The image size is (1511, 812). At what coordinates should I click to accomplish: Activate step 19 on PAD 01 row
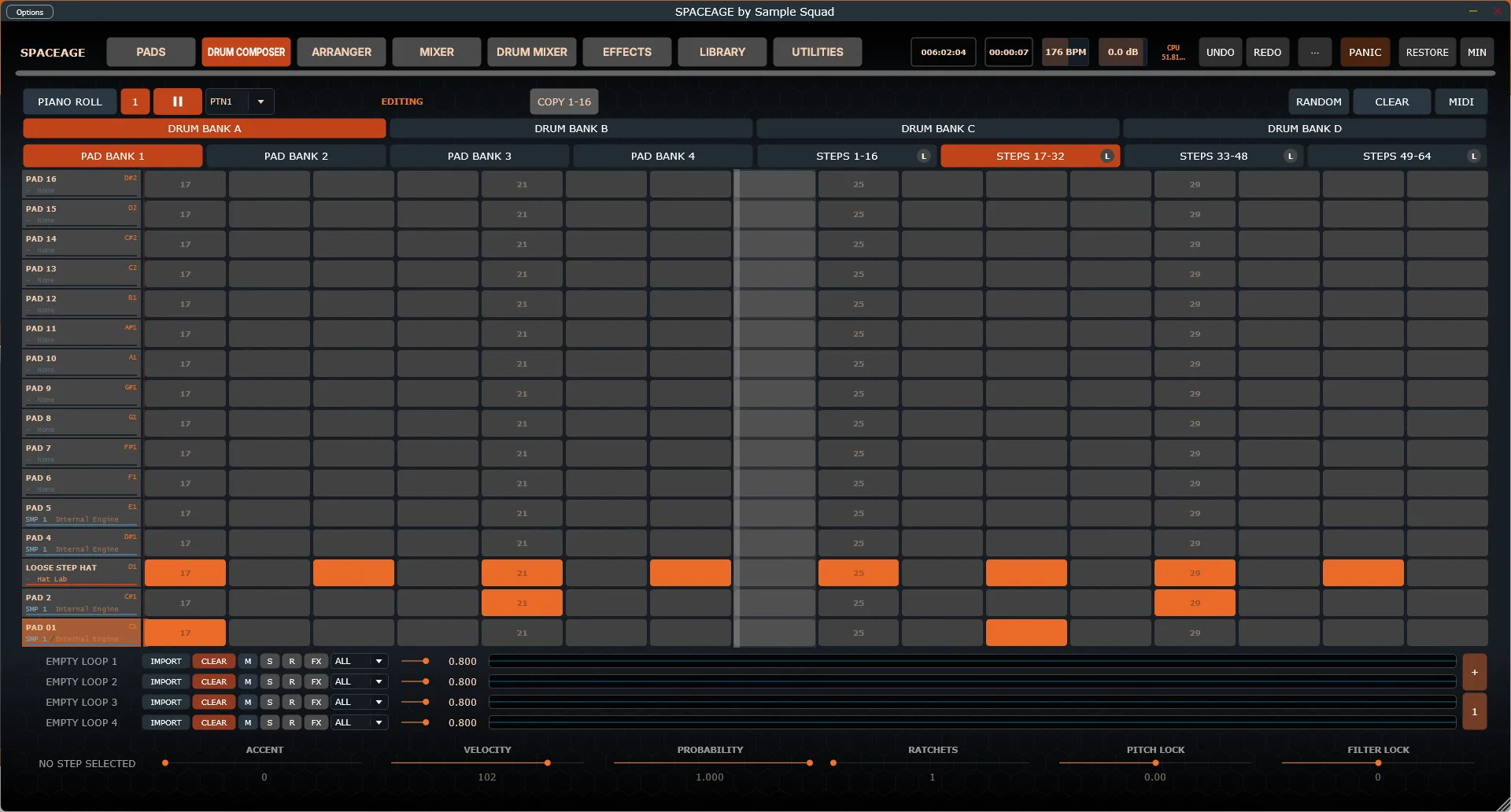(353, 633)
